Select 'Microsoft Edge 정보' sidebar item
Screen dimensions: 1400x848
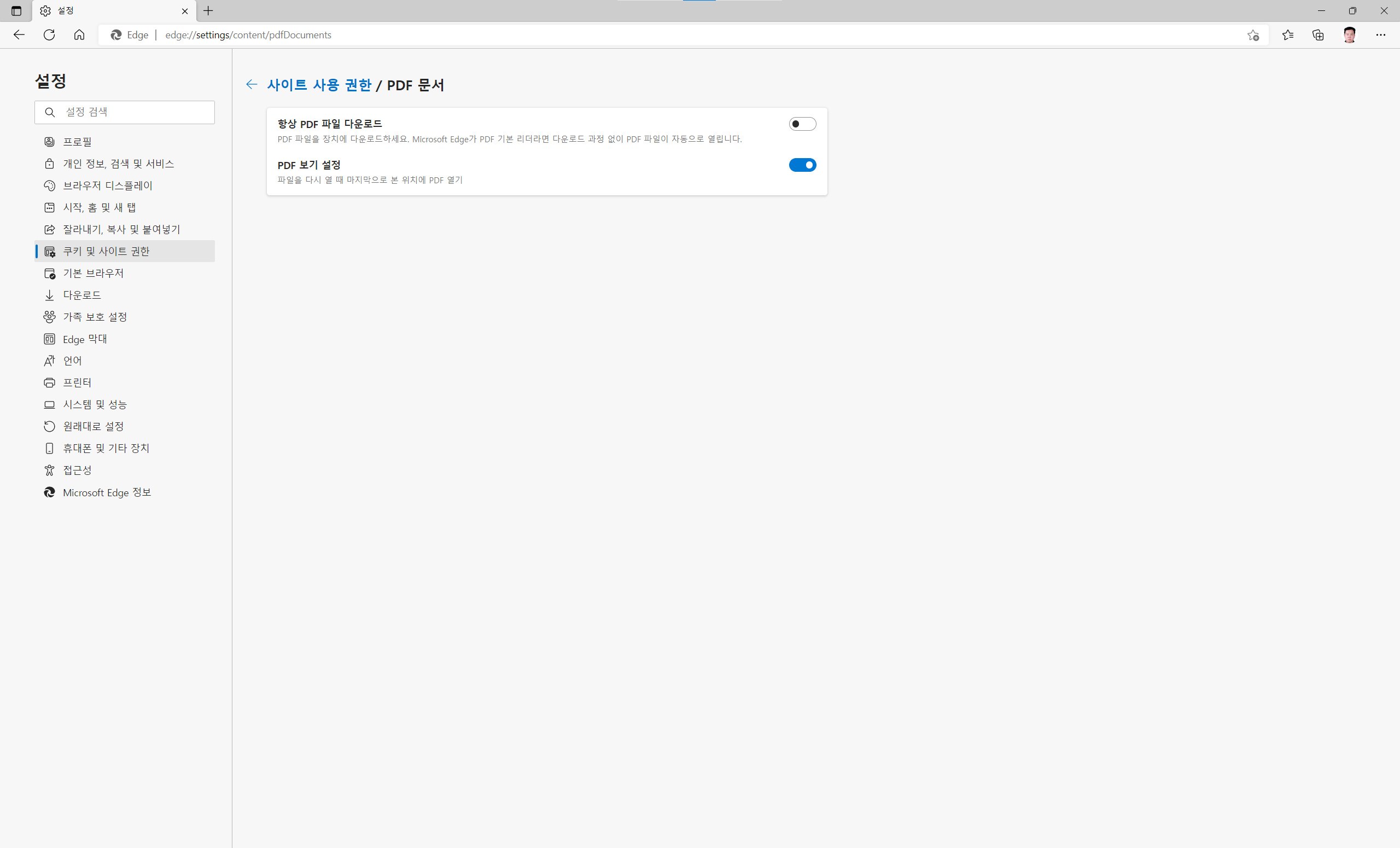107,492
